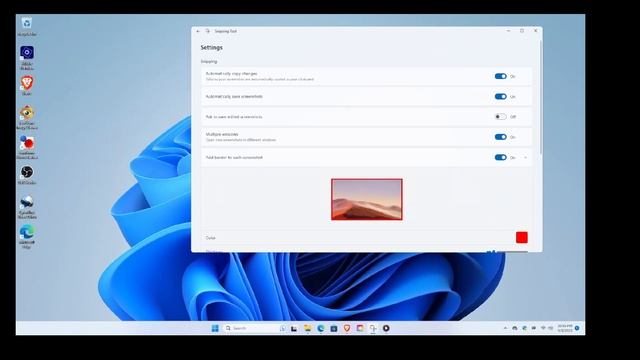Image resolution: width=640 pixels, height=360 pixels.
Task: Open the network icon in system tray
Action: tap(543, 328)
